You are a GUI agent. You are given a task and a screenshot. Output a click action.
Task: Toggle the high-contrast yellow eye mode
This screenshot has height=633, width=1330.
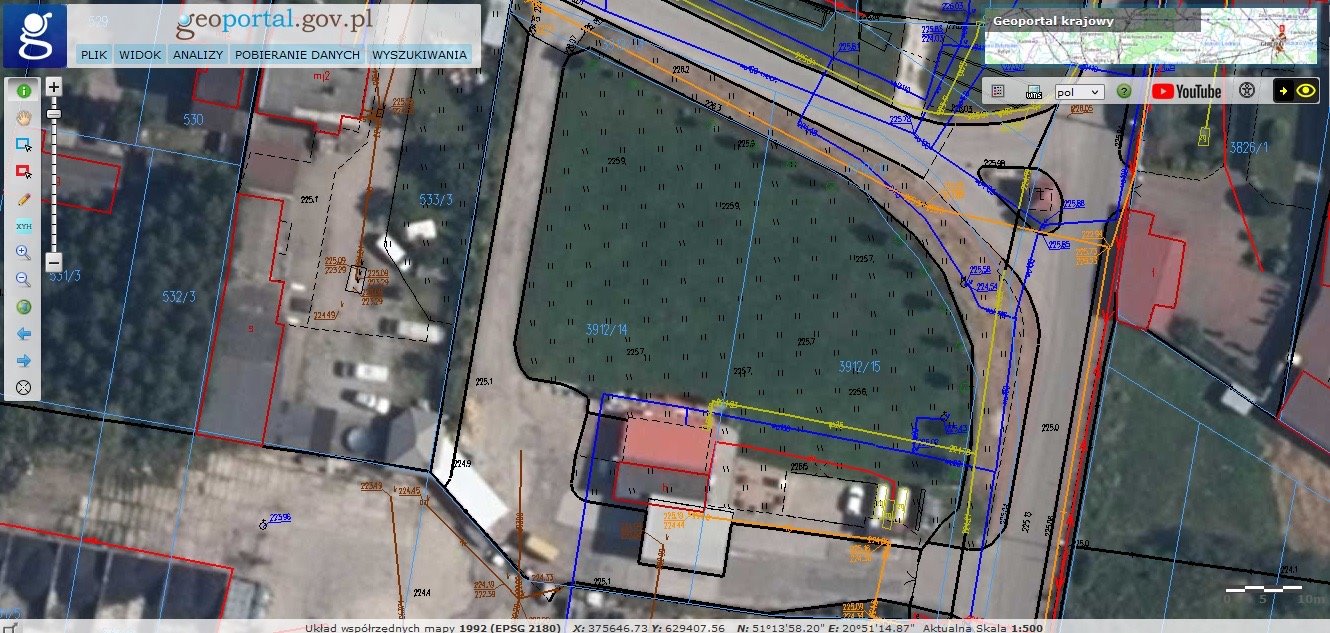pyautogui.click(x=1295, y=91)
